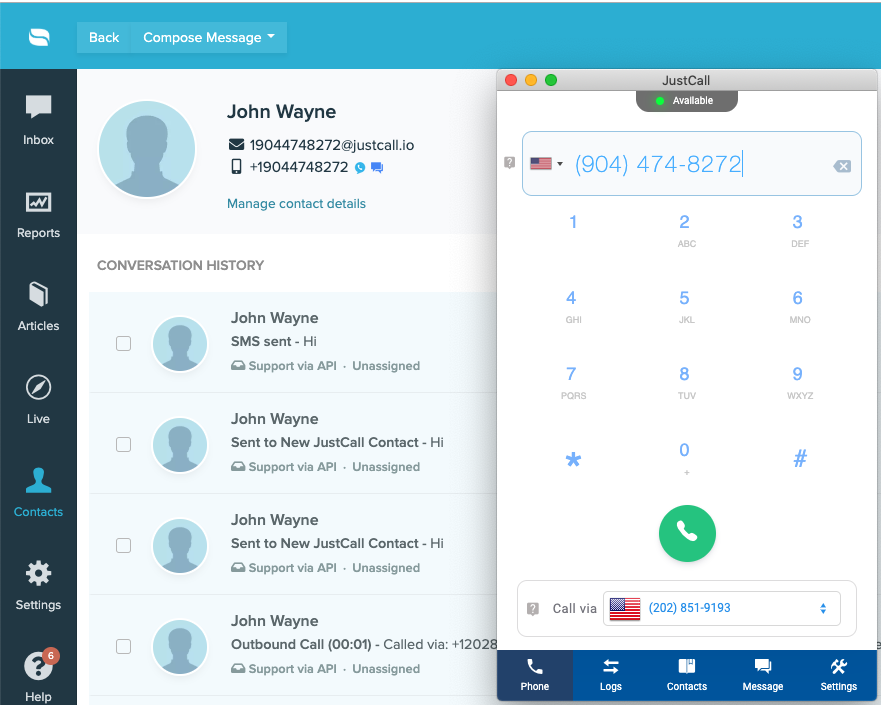Open Contacts in the sidebar
Viewport: 881px width, 705px height.
38,493
